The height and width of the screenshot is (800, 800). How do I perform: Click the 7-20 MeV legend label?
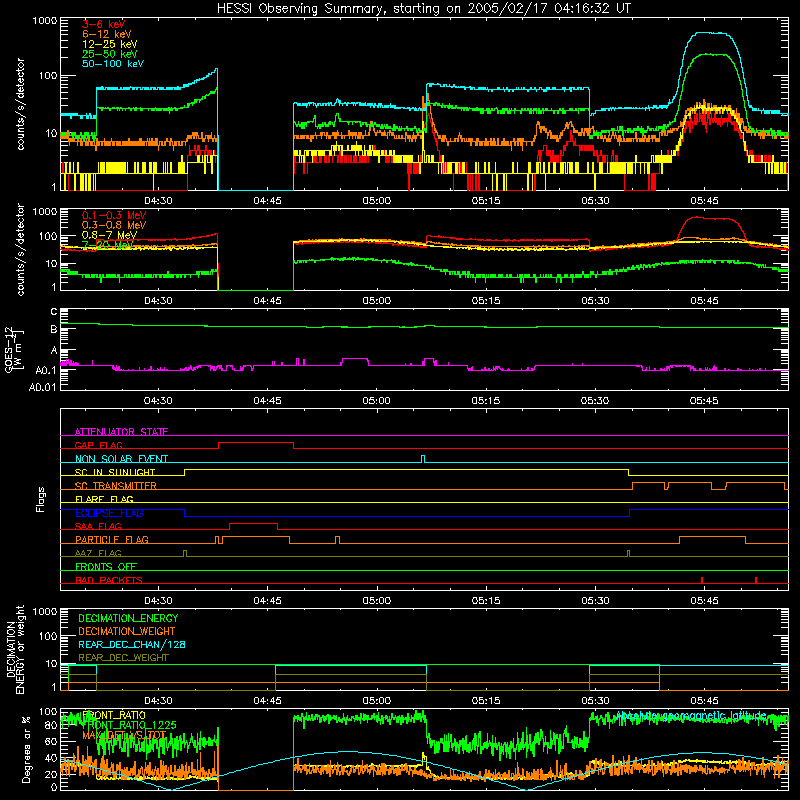(x=107, y=245)
